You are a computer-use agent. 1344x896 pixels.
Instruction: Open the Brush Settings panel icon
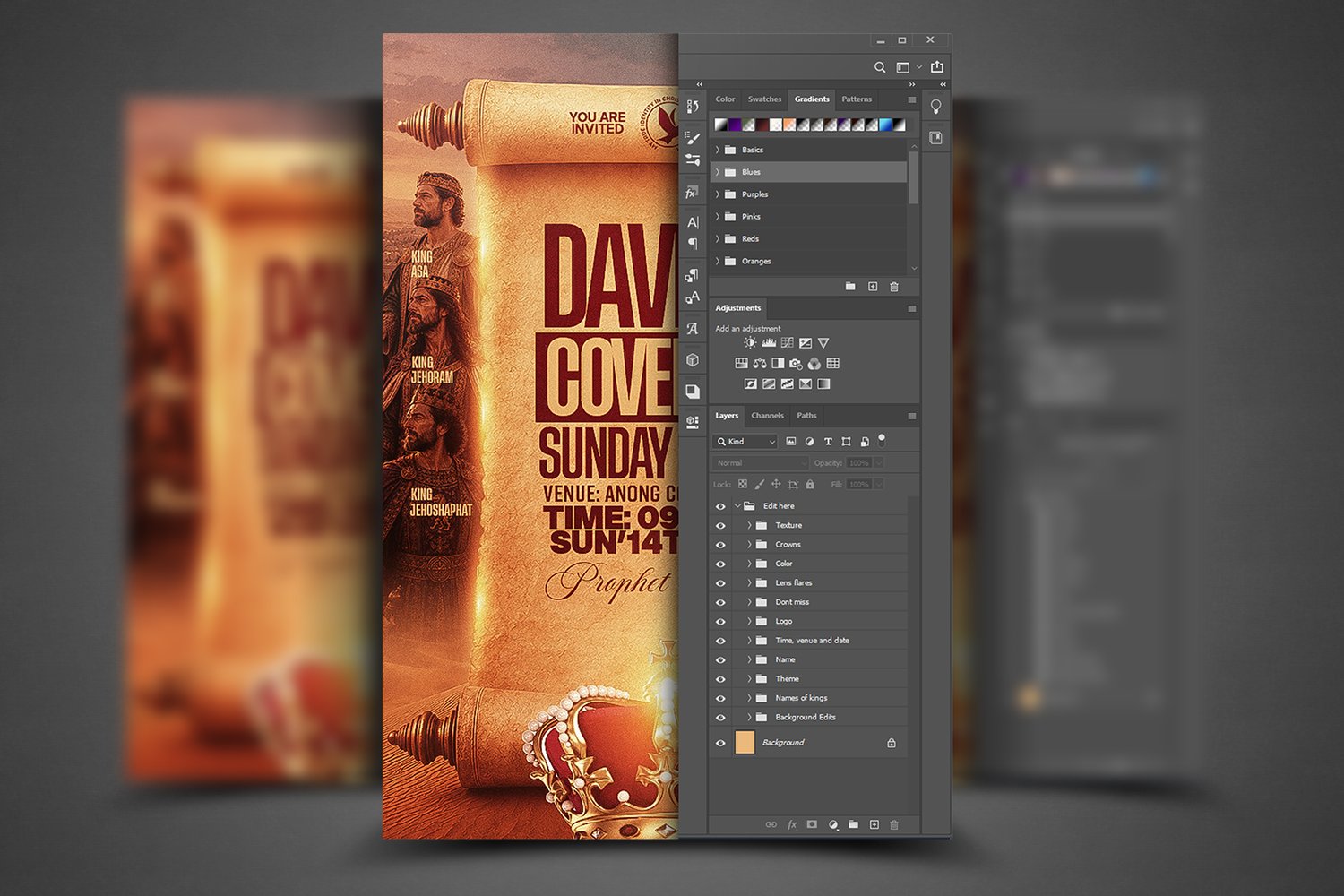coord(693,138)
